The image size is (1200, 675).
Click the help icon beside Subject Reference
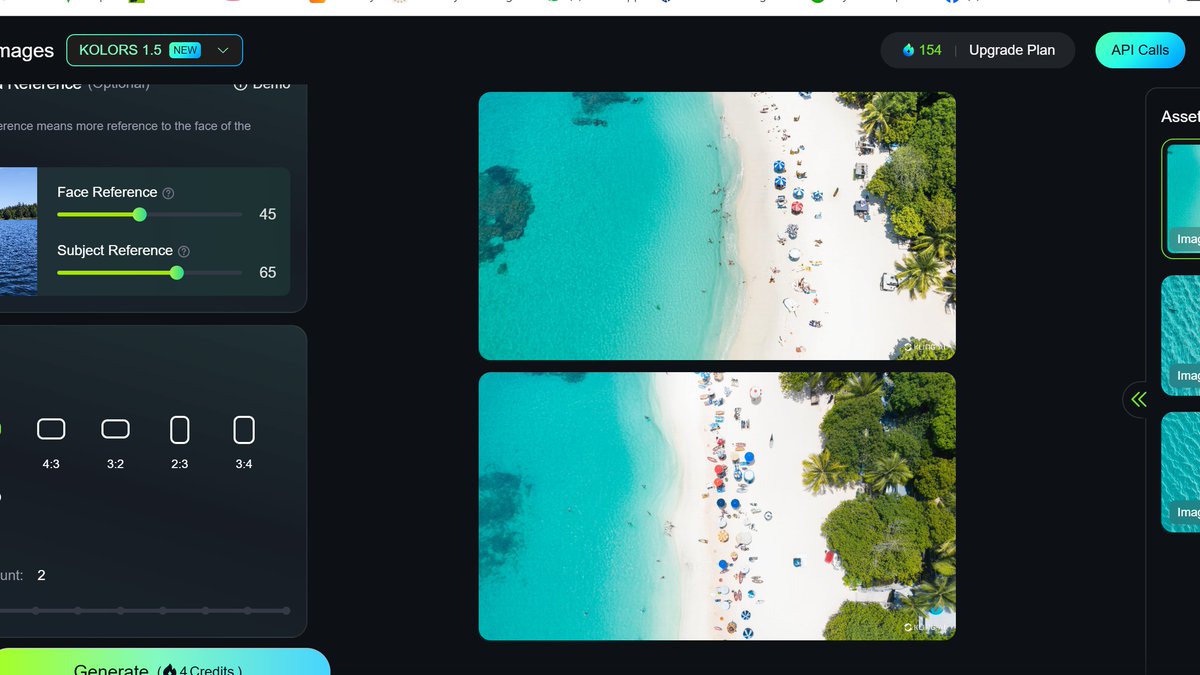pos(184,251)
